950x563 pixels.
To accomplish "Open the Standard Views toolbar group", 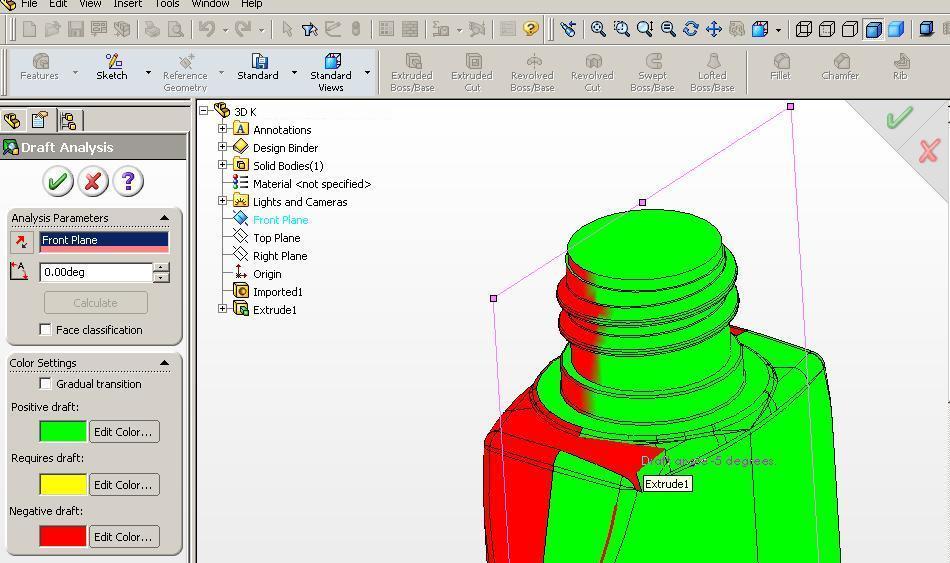I will [331, 72].
